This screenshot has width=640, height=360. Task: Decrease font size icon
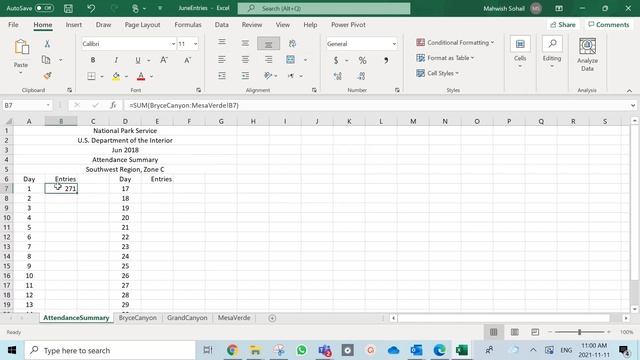187,60
